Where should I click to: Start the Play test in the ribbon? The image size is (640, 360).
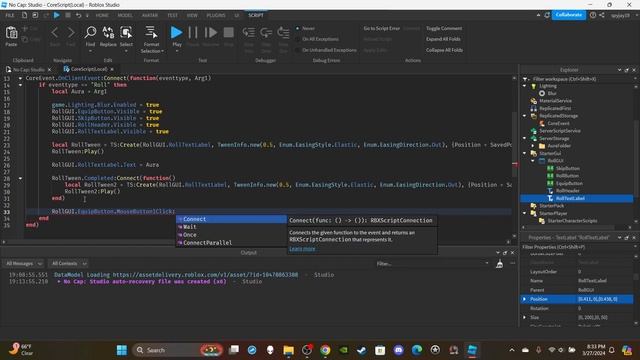click(x=176, y=32)
